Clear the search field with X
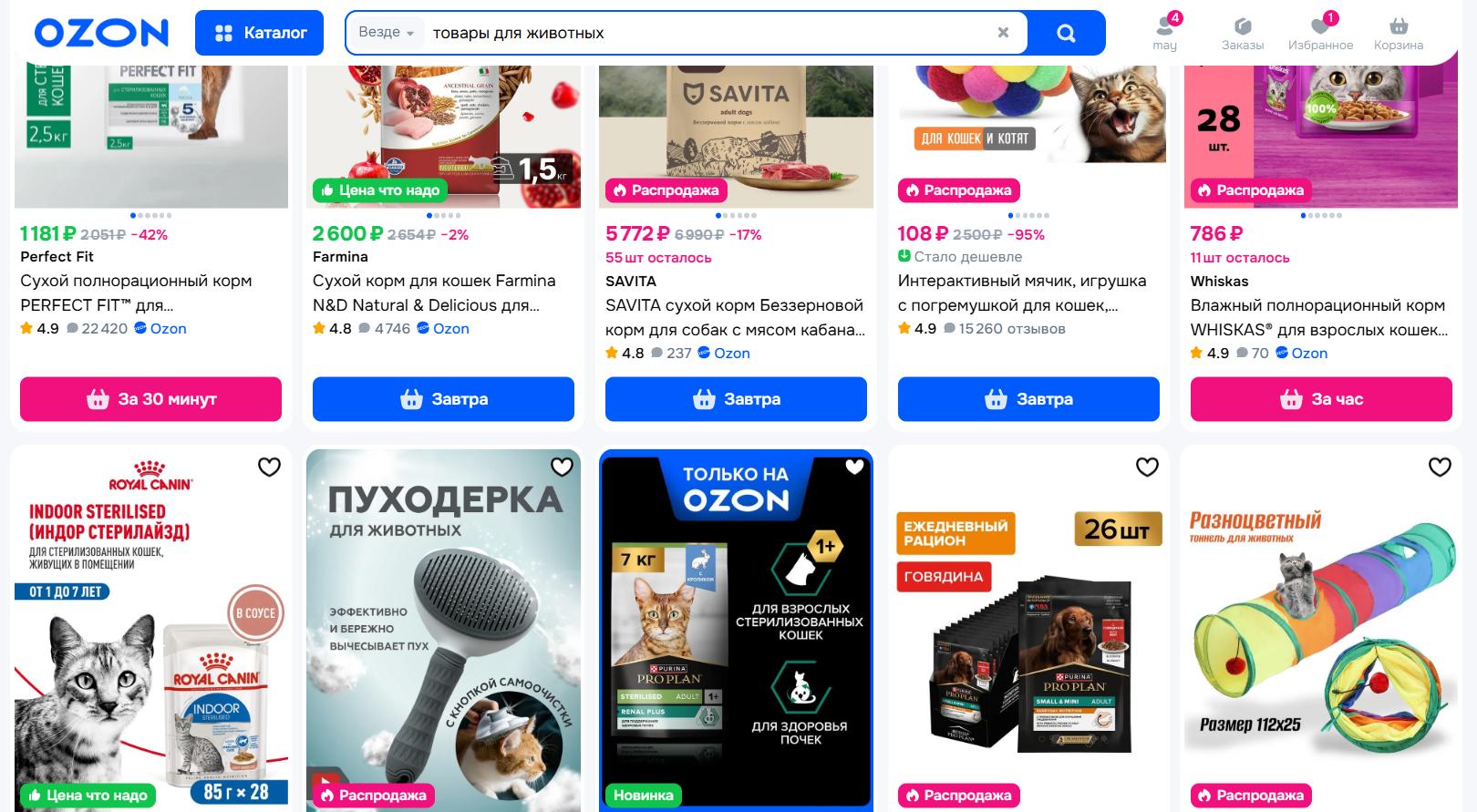This screenshot has height=812, width=1477. pos(1003,33)
